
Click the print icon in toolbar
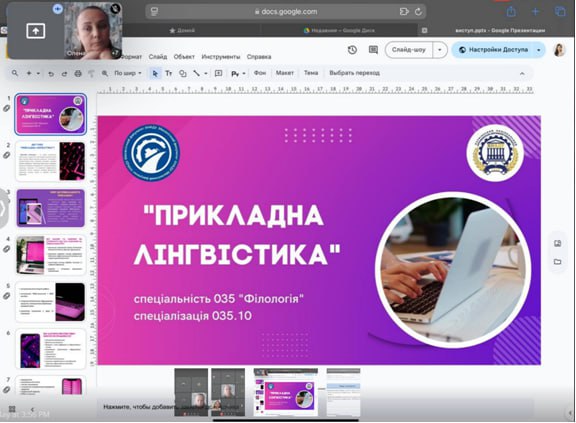(78, 73)
